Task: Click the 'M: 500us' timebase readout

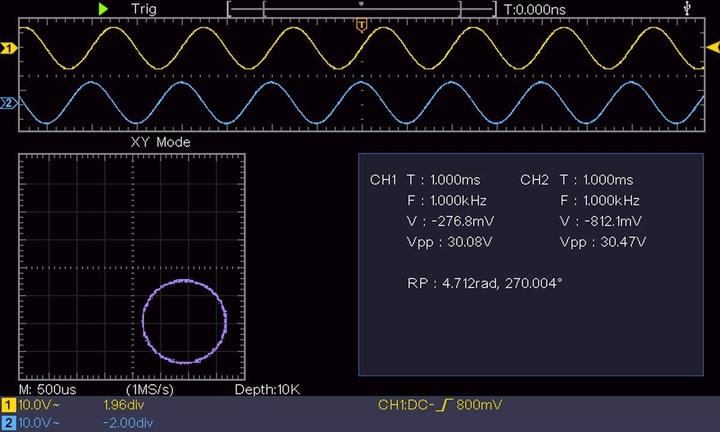Action: (x=47, y=389)
